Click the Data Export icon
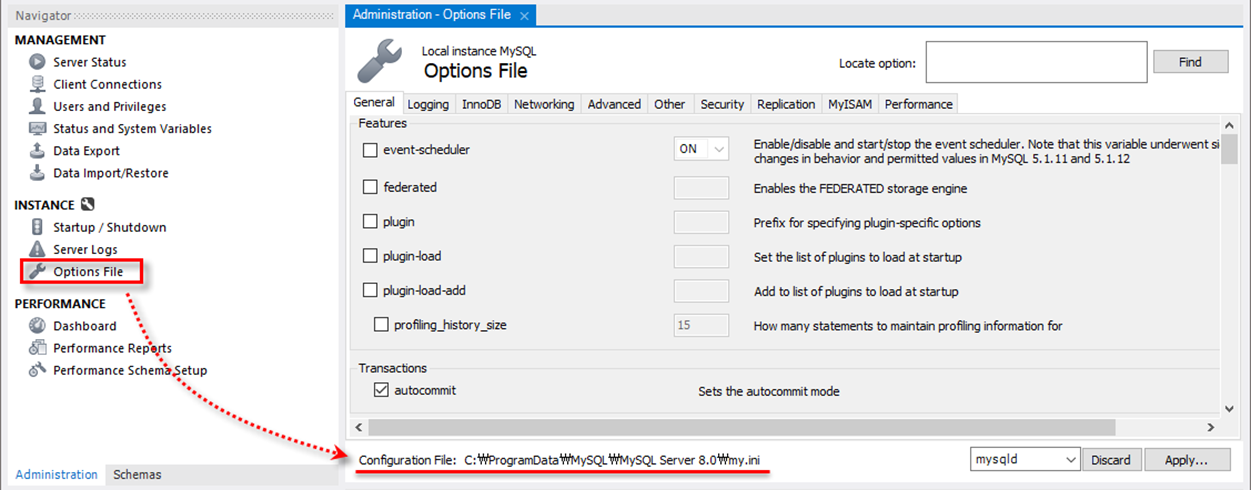 point(37,151)
